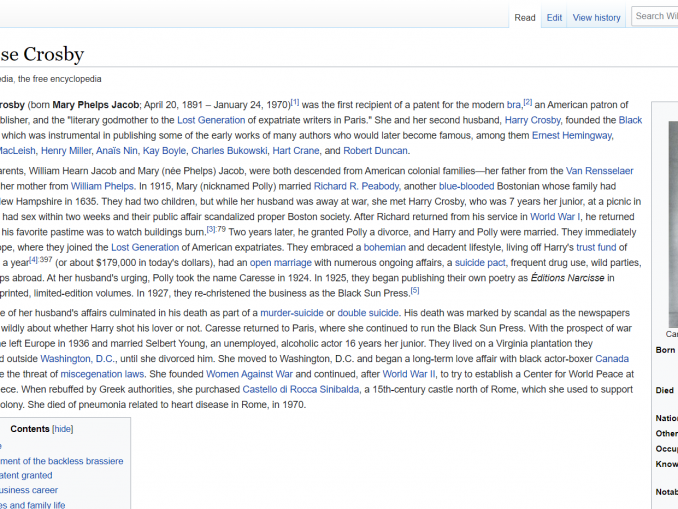Open citation reference [5]
678x509 pixels.
(x=415, y=291)
